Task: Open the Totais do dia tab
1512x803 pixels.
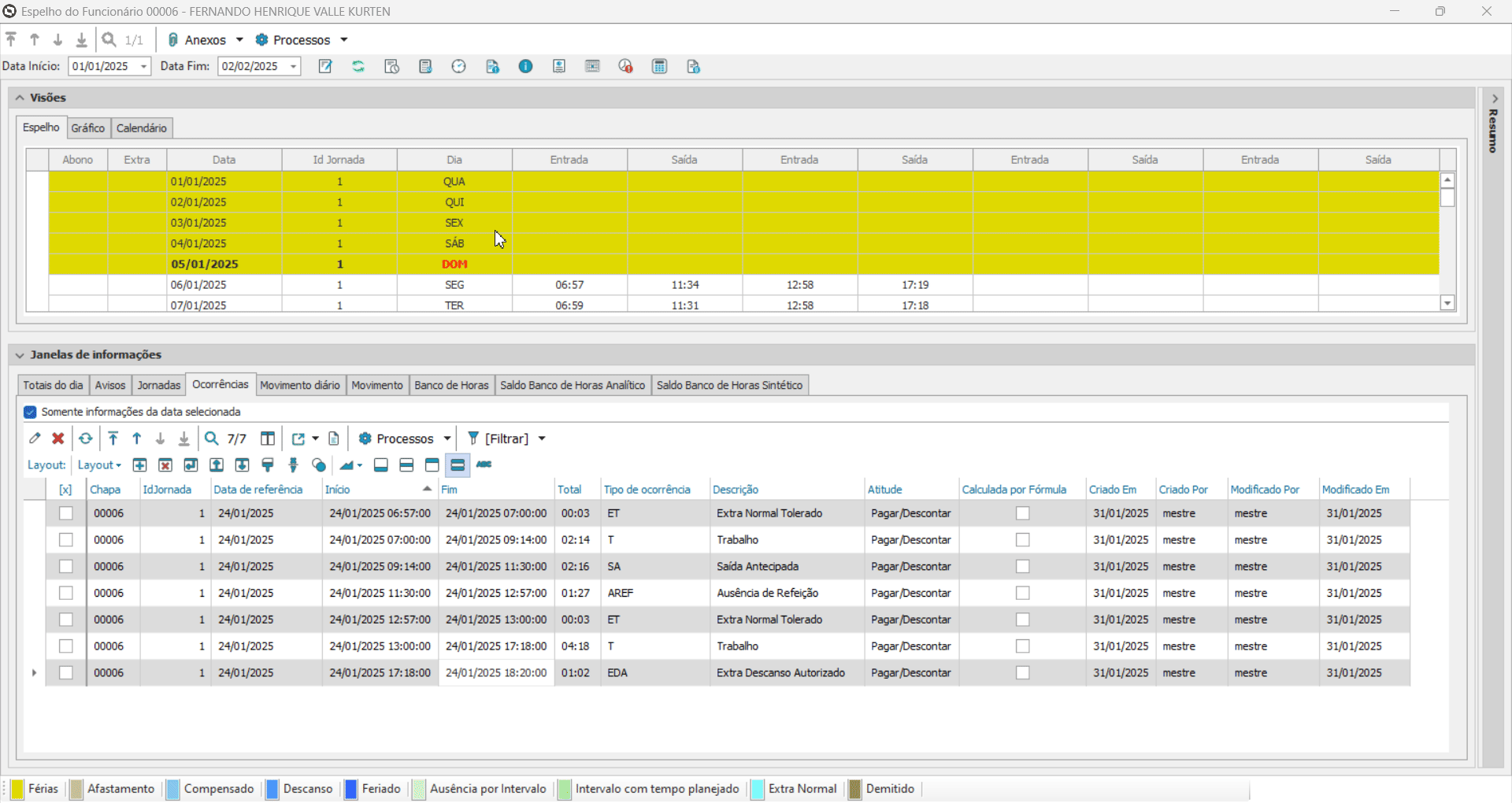Action: click(53, 385)
